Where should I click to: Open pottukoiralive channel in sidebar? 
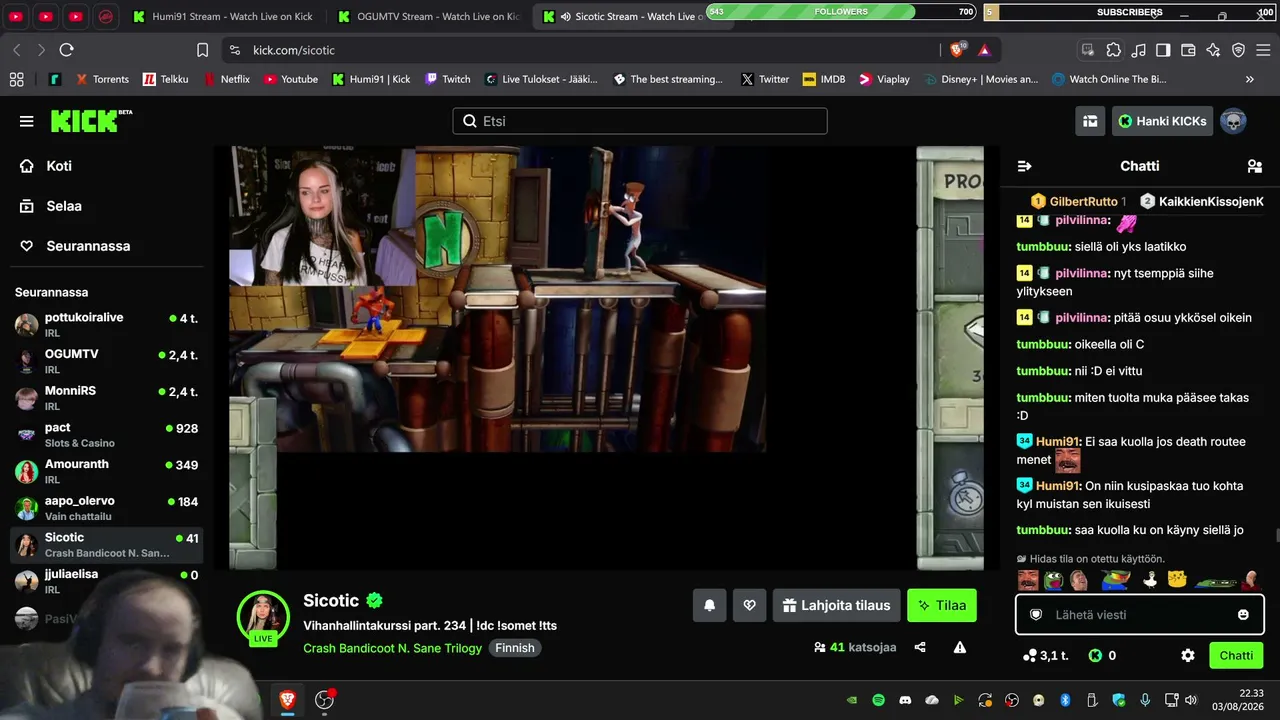[106, 324]
